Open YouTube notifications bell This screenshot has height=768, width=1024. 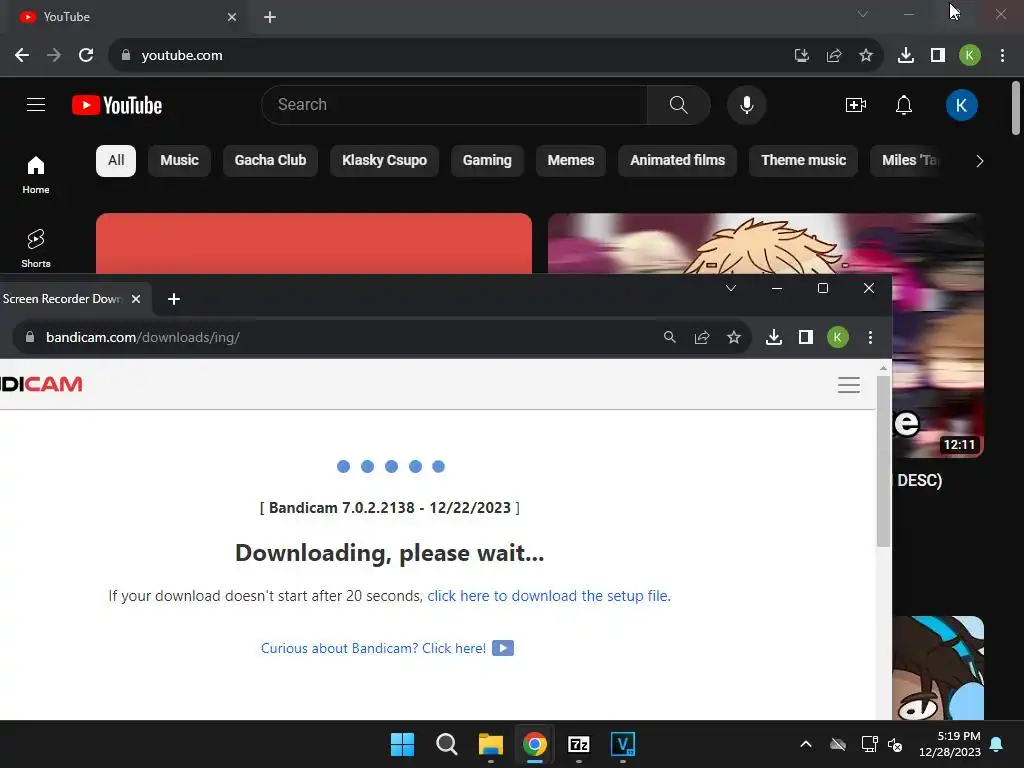pos(904,104)
